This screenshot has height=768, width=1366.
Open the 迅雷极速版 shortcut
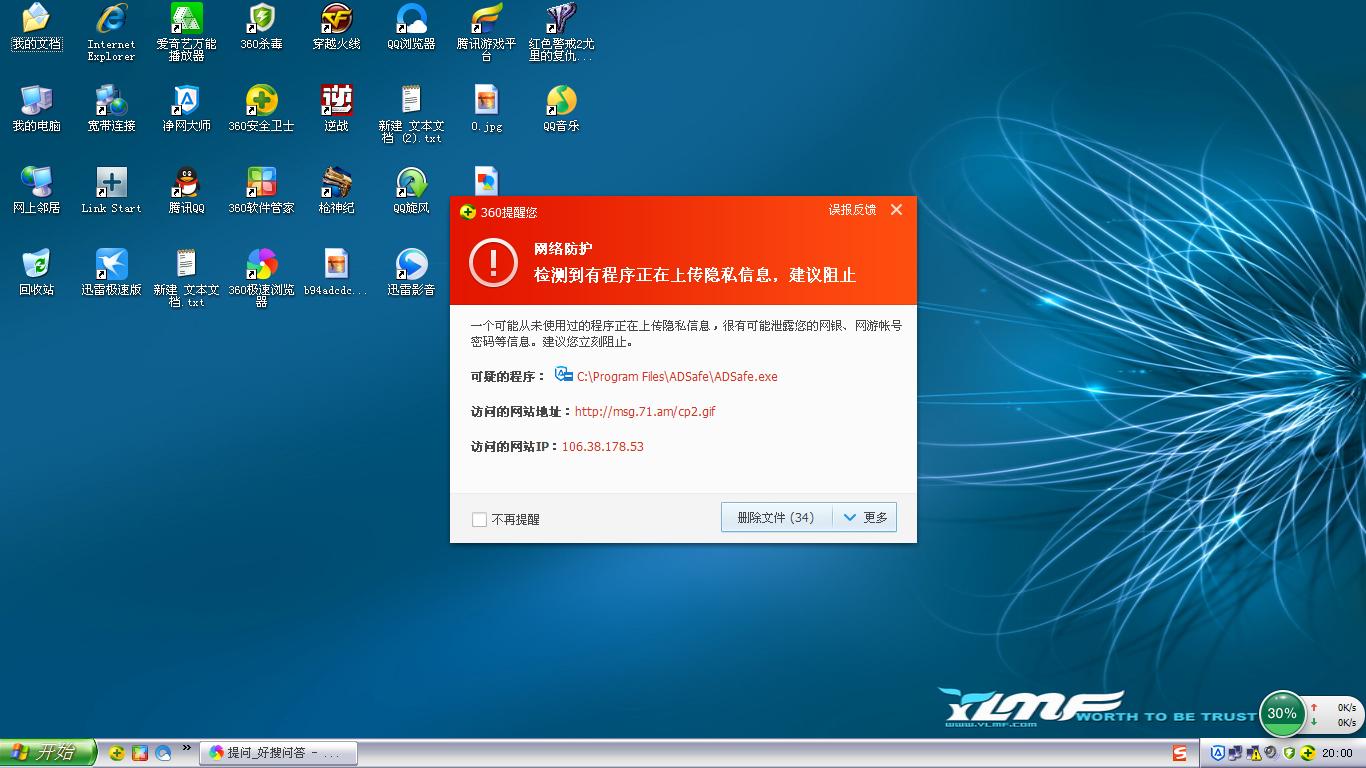pyautogui.click(x=111, y=272)
